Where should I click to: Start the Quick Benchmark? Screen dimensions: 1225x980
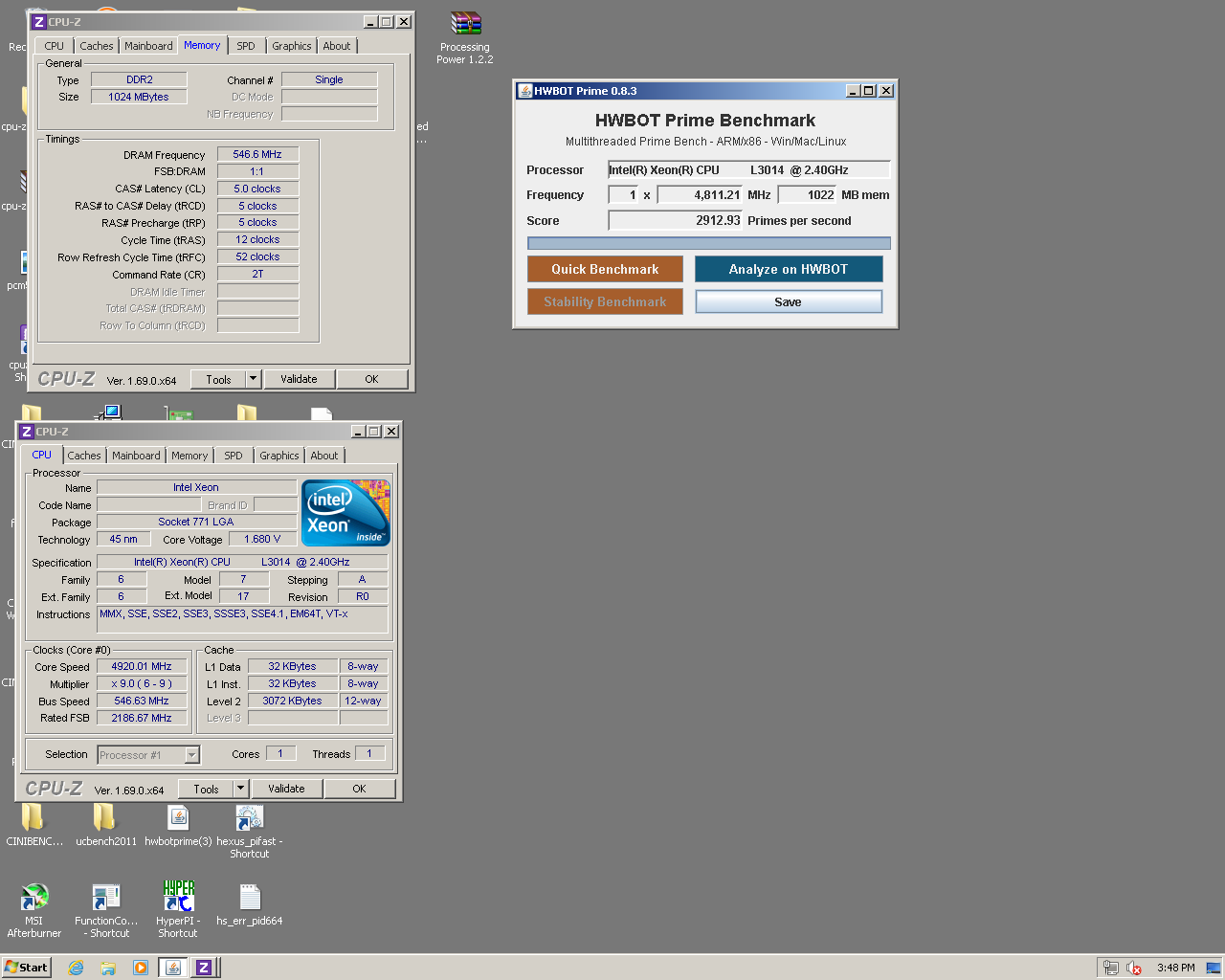click(605, 269)
